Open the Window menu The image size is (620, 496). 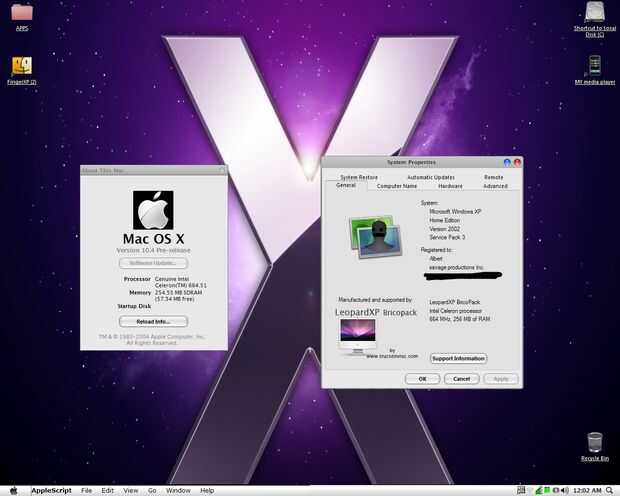point(178,490)
